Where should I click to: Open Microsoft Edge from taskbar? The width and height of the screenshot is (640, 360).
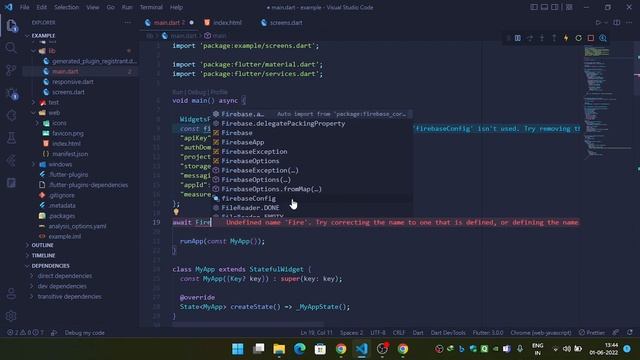[x=300, y=349]
